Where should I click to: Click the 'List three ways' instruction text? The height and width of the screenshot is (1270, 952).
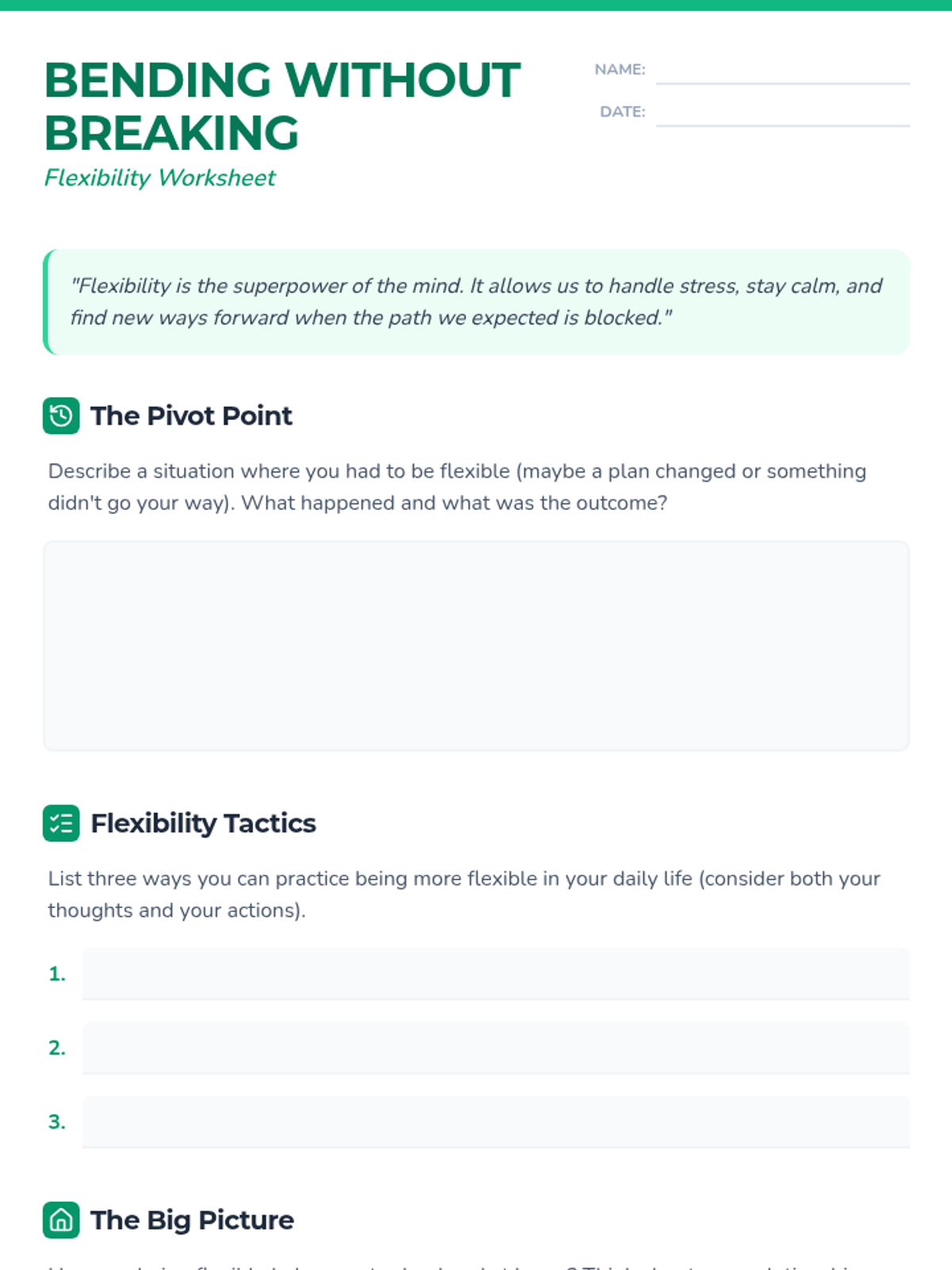[x=464, y=895]
